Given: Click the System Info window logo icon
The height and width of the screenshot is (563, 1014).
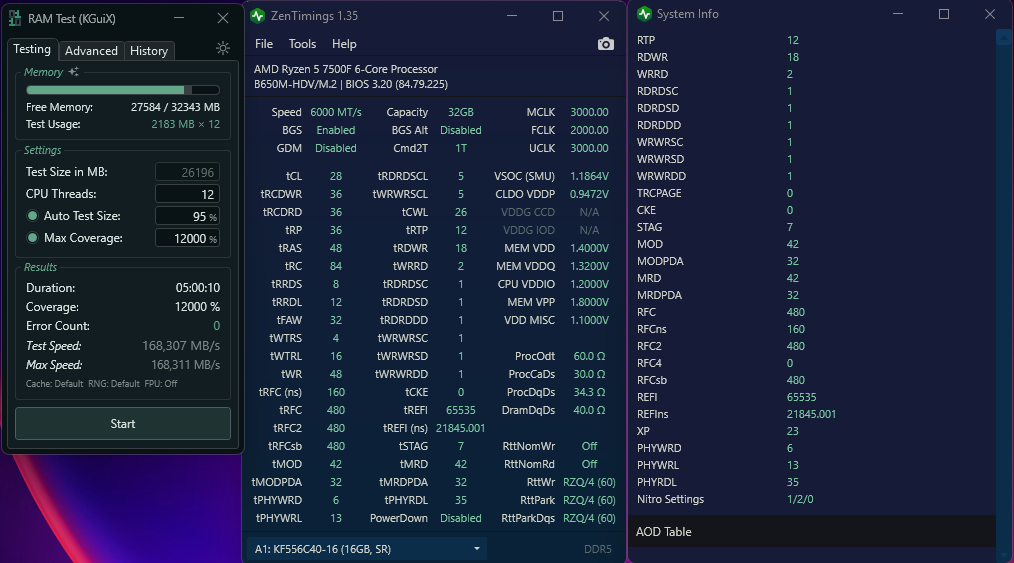Looking at the screenshot, I should coord(644,14).
